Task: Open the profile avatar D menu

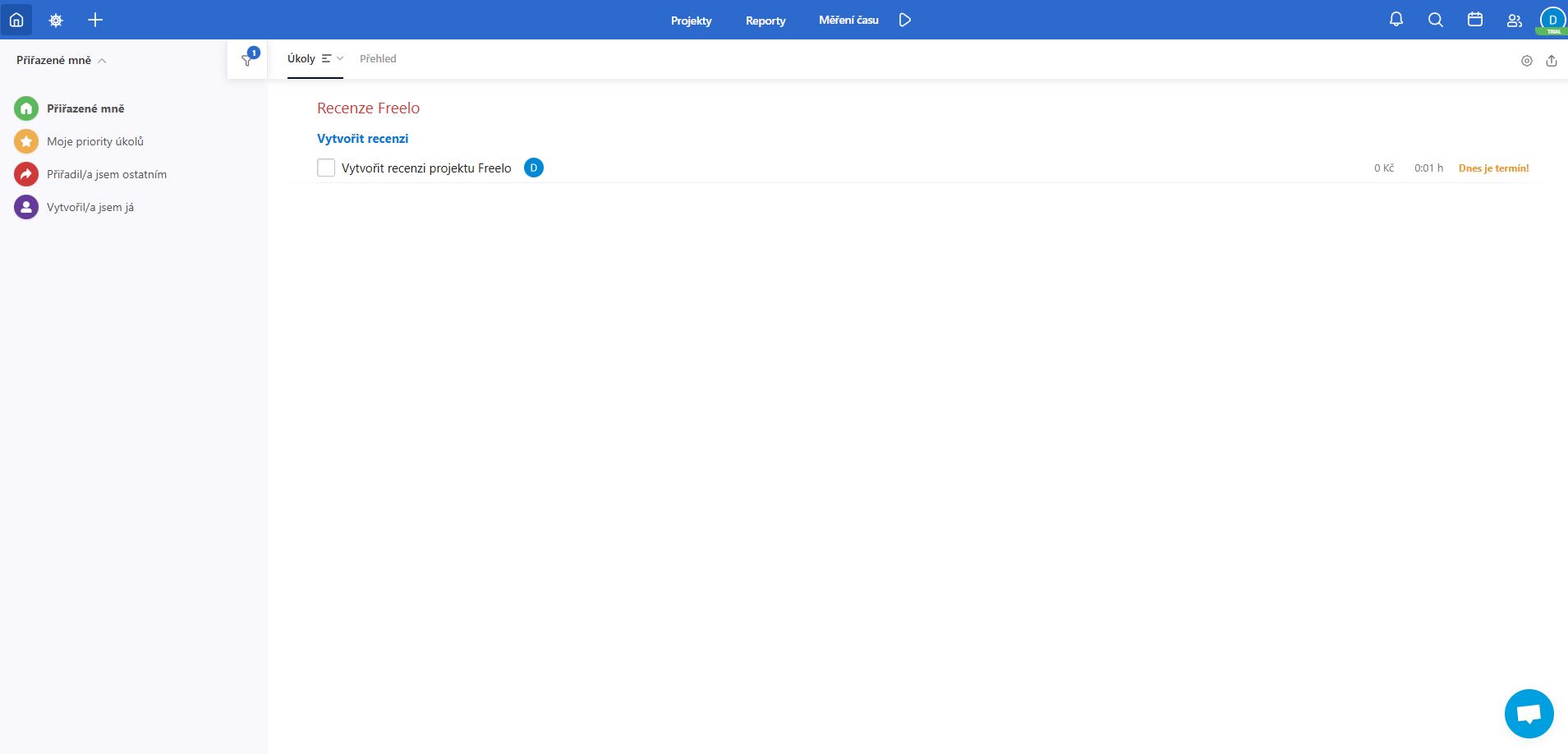Action: 1552,20
